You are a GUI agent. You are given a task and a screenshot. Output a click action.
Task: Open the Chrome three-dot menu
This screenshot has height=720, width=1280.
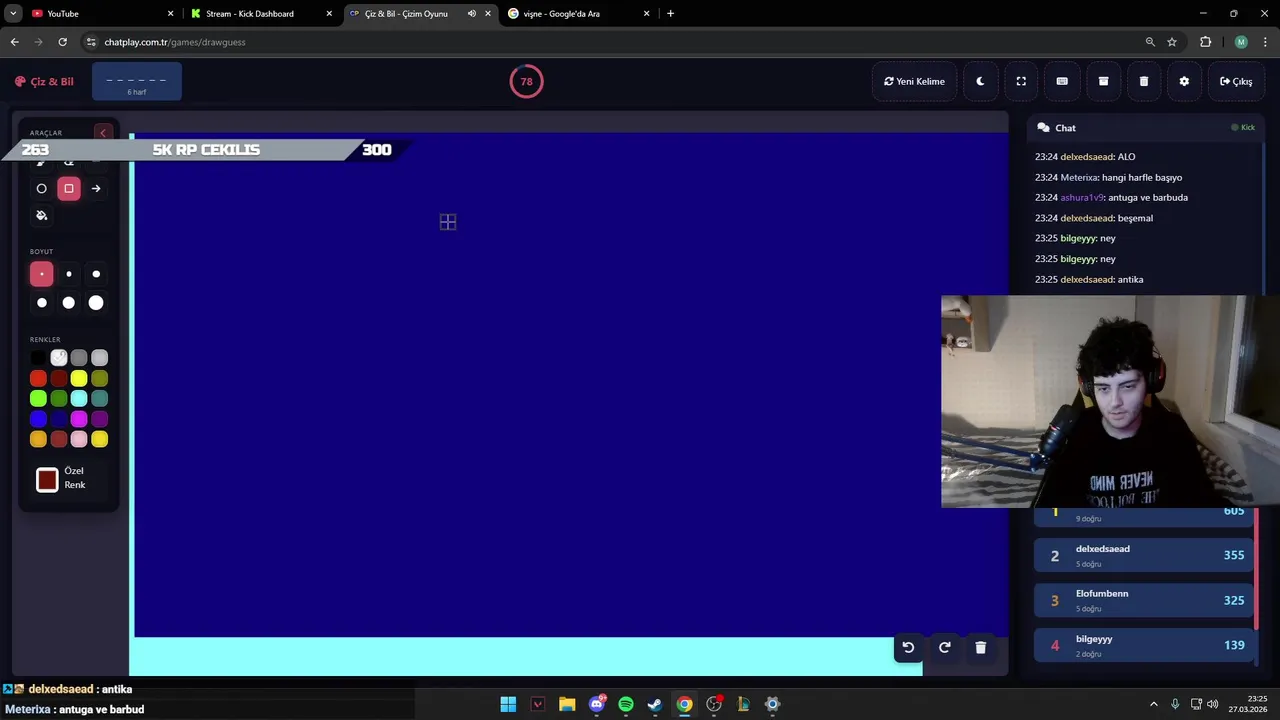click(1266, 42)
